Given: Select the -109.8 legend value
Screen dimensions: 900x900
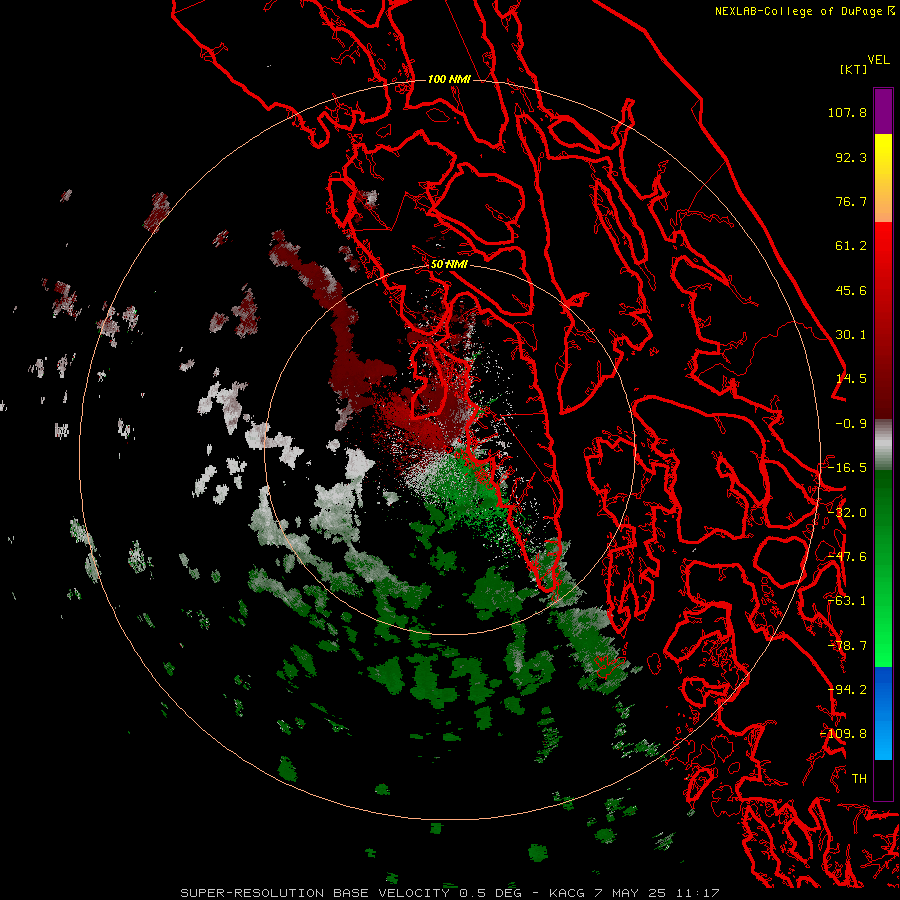Looking at the screenshot, I should pos(844,734).
